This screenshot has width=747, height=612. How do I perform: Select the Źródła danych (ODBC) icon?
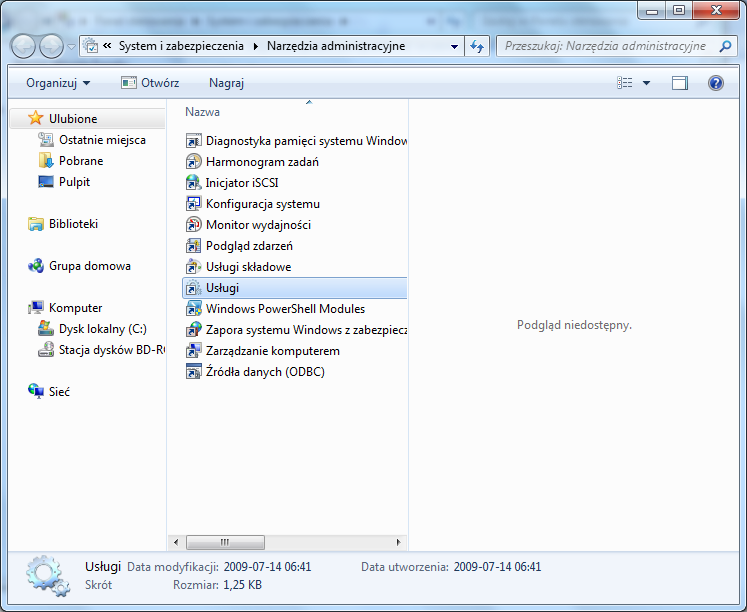click(194, 372)
